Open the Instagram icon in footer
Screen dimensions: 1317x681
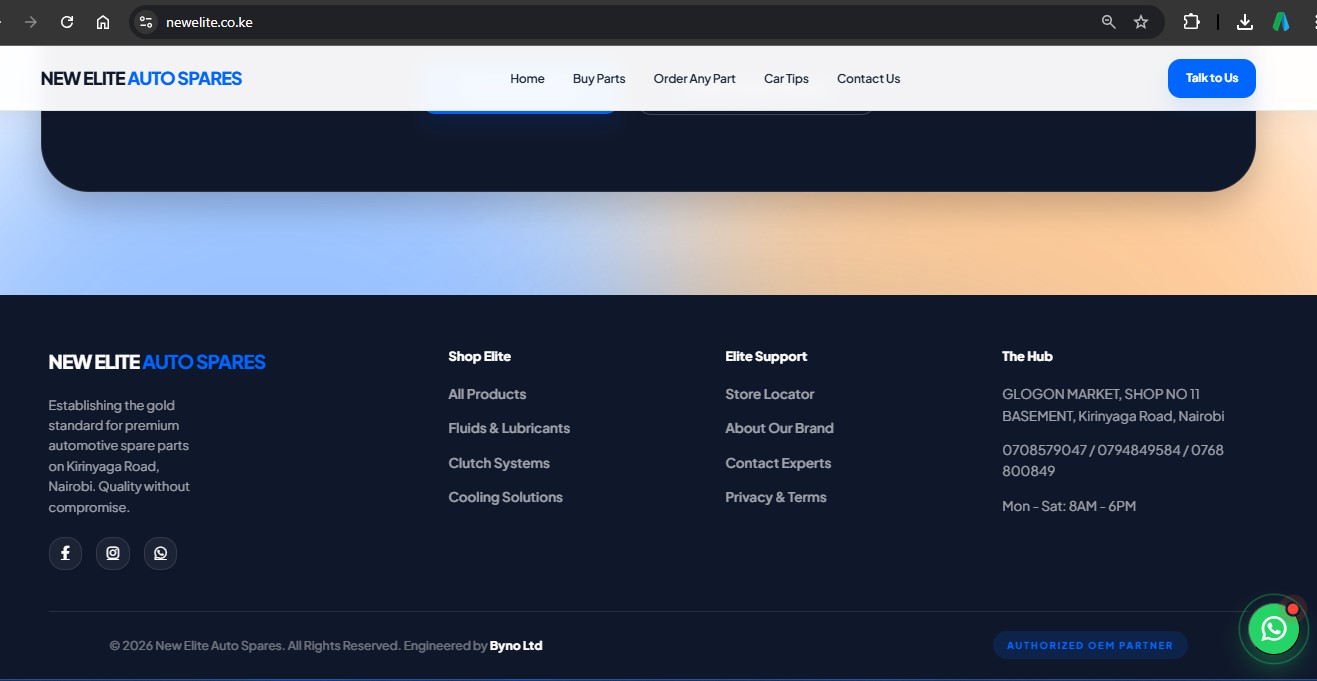pos(113,553)
